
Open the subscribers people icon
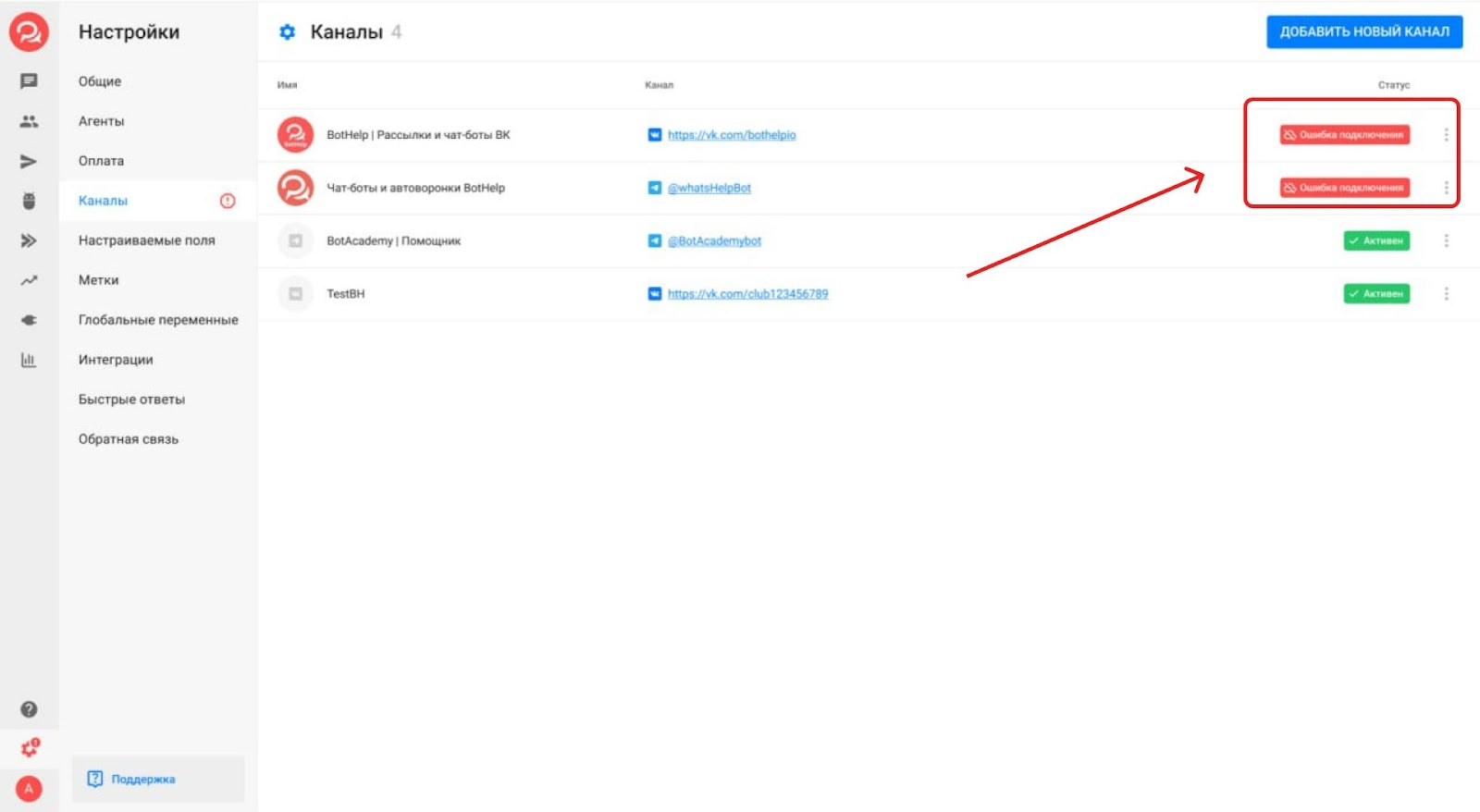[29, 121]
